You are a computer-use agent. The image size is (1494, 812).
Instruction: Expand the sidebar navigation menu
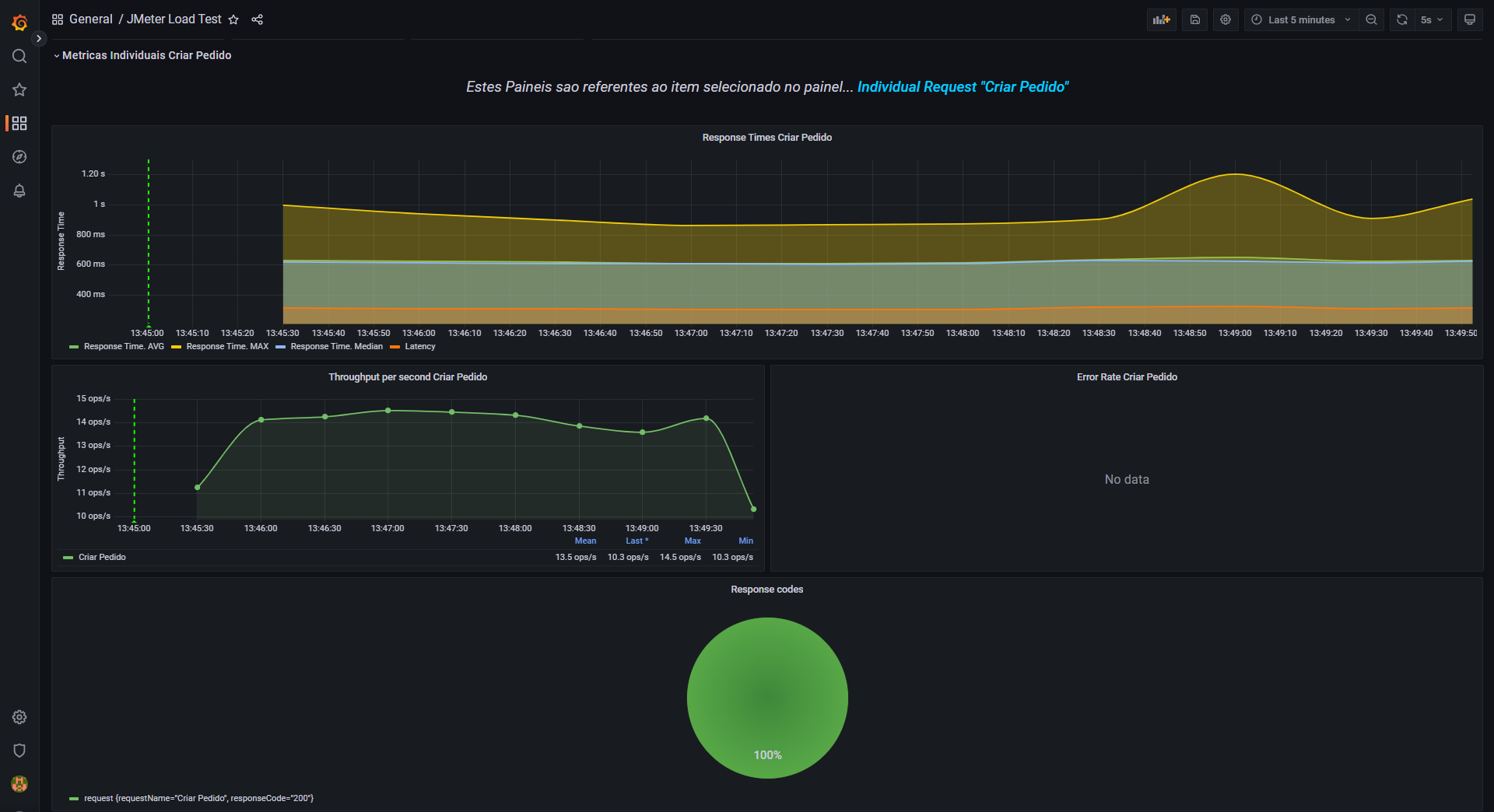pos(39,38)
